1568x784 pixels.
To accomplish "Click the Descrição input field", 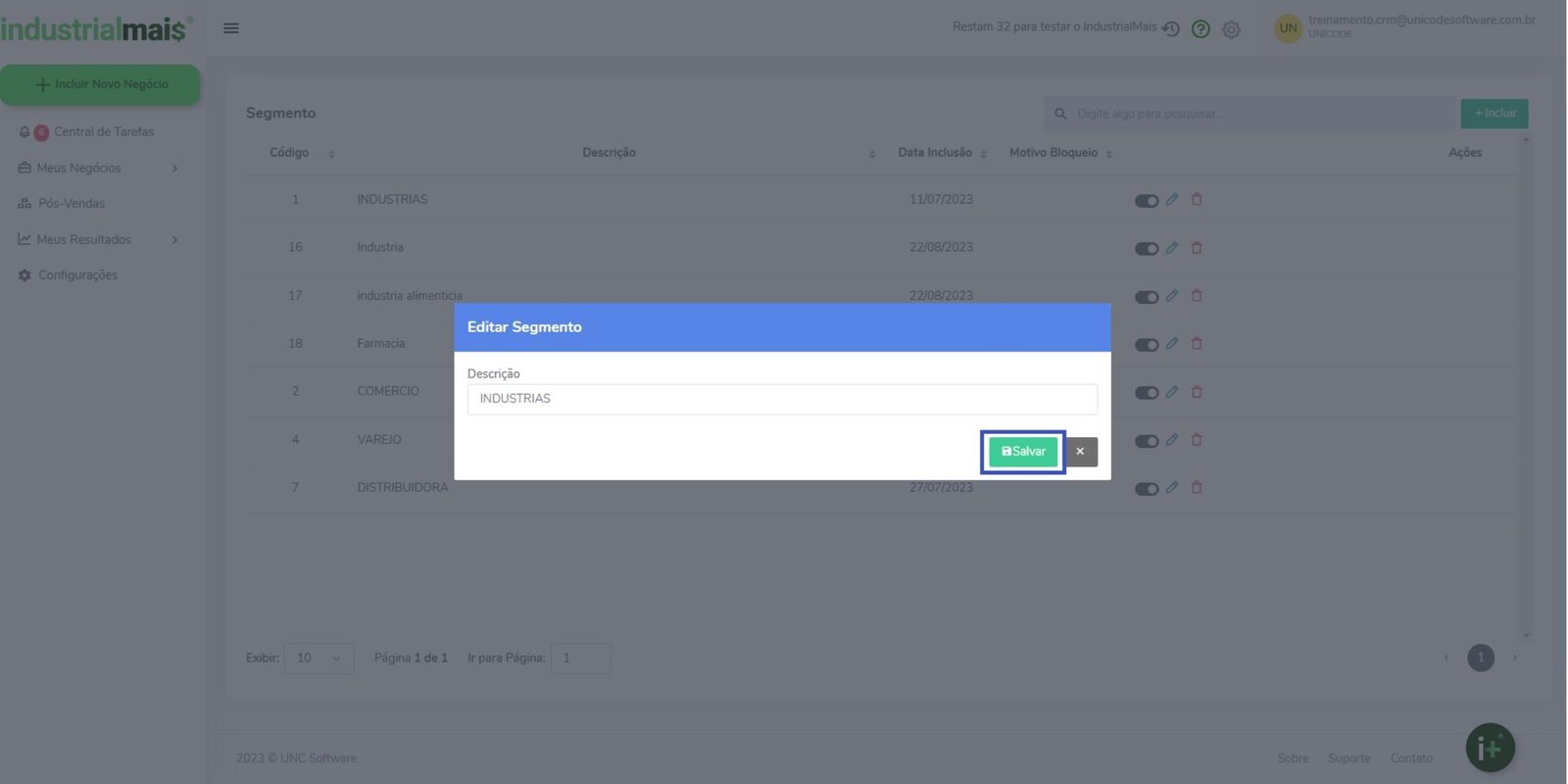I will 781,399.
